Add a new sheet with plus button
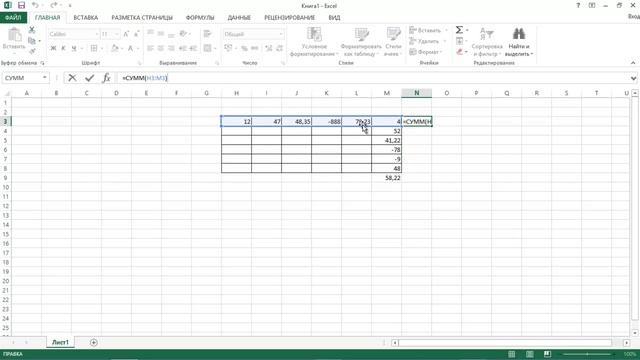The width and height of the screenshot is (640, 360). [93, 342]
